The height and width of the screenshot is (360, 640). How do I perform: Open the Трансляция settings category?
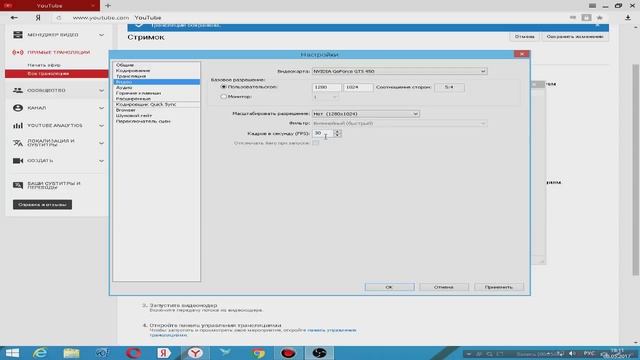[x=131, y=76]
